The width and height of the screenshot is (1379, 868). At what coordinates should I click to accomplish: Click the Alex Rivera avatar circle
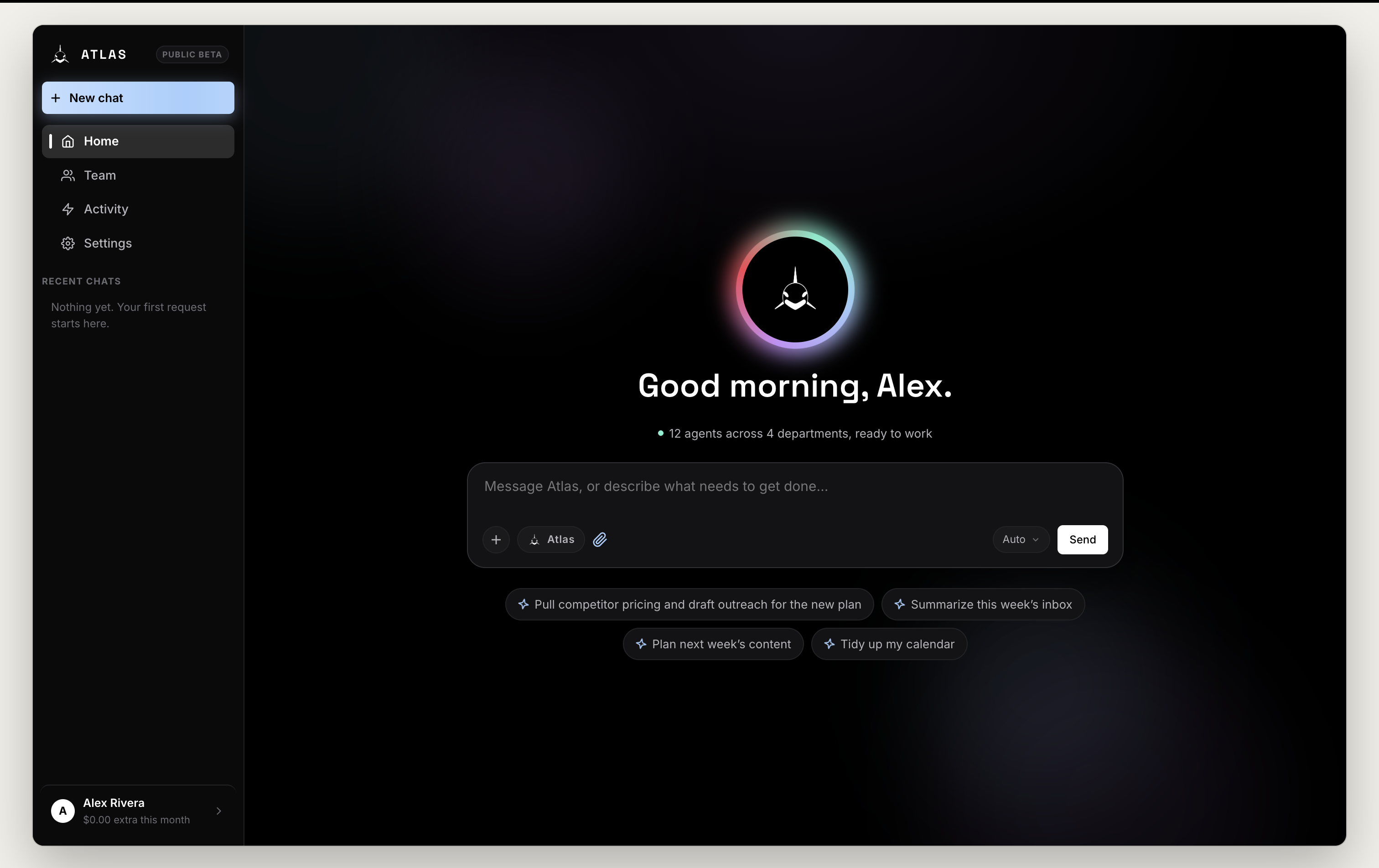click(x=63, y=811)
